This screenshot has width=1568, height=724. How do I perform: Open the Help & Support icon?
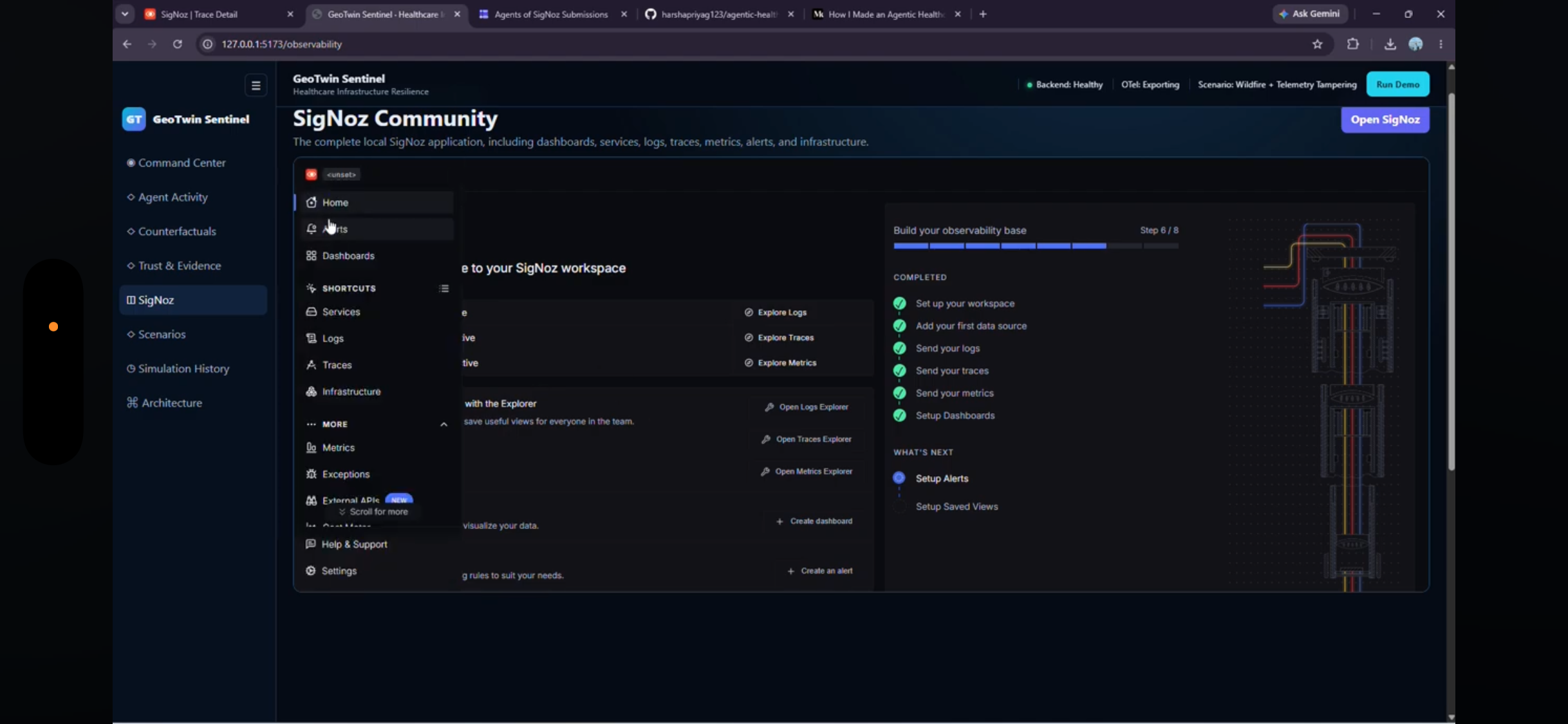(x=311, y=544)
